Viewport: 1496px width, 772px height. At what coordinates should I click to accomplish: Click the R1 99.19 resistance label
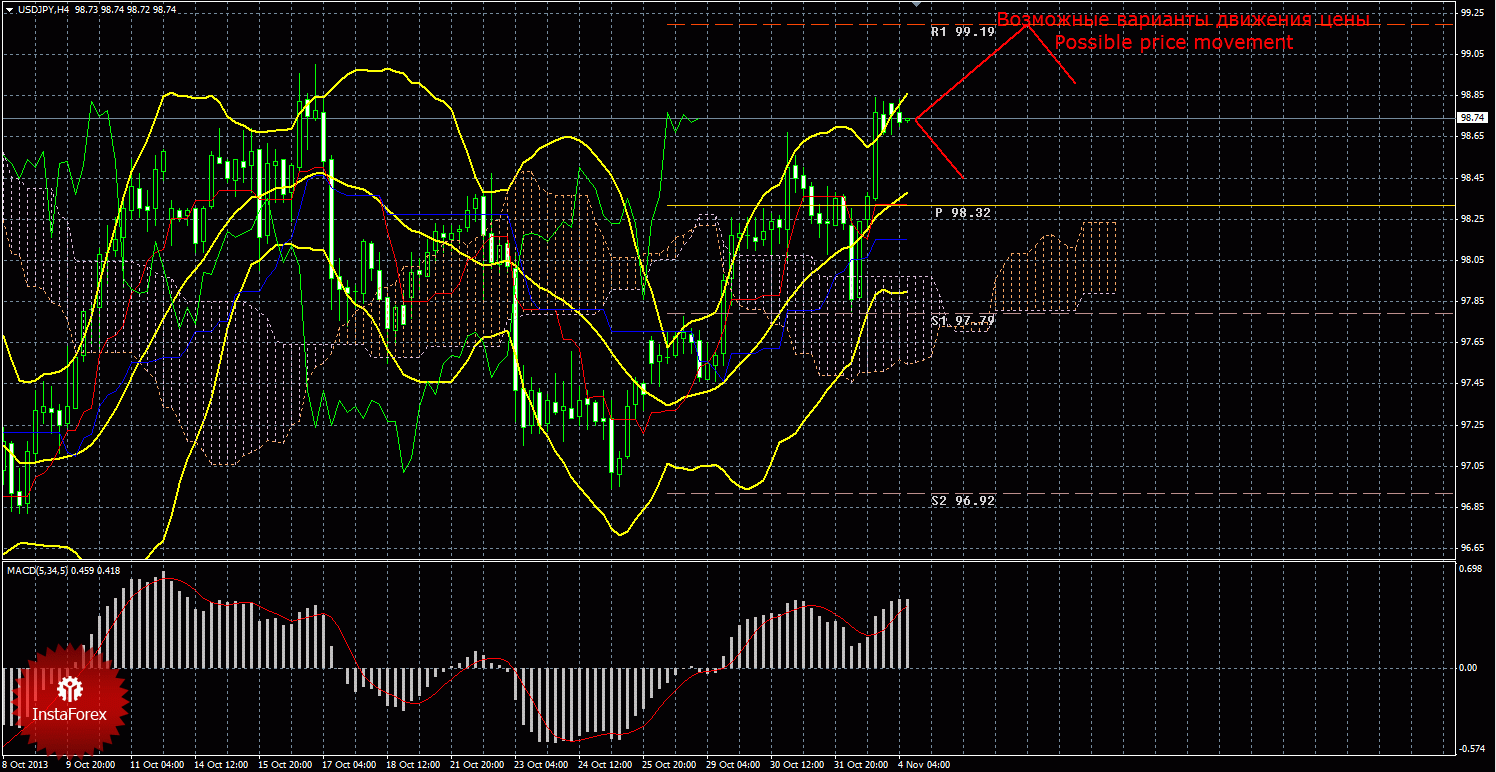click(962, 32)
